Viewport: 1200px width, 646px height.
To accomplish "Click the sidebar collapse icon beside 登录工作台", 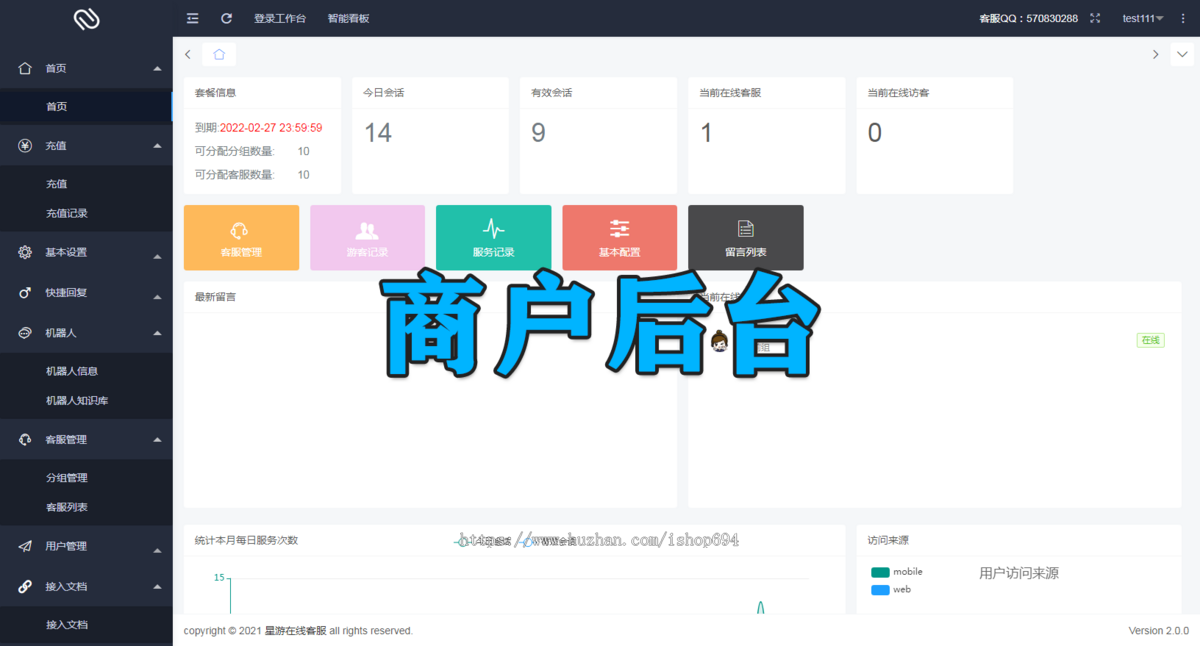I will tap(192, 17).
